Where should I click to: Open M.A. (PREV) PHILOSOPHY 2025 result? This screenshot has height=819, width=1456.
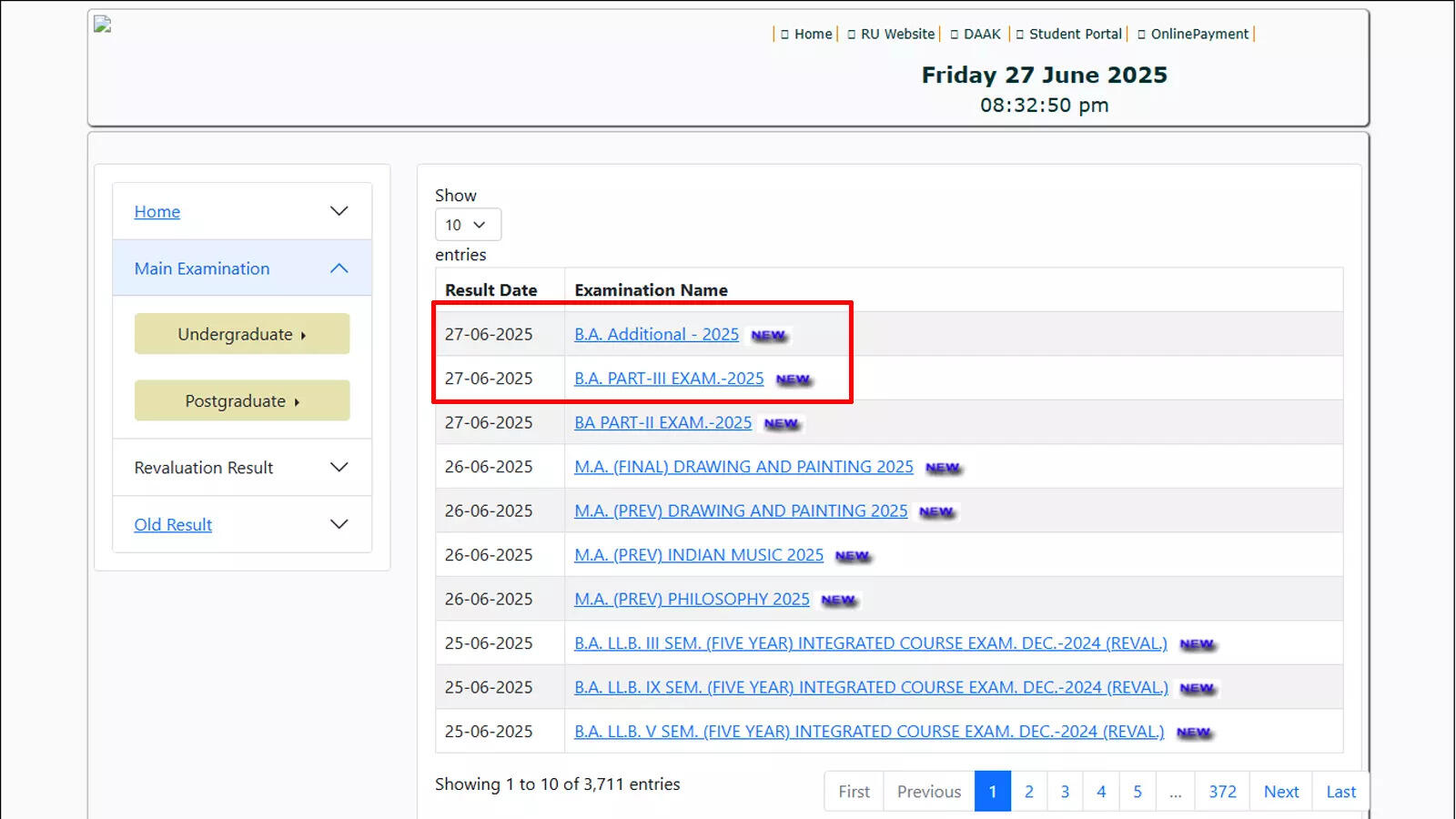click(692, 600)
